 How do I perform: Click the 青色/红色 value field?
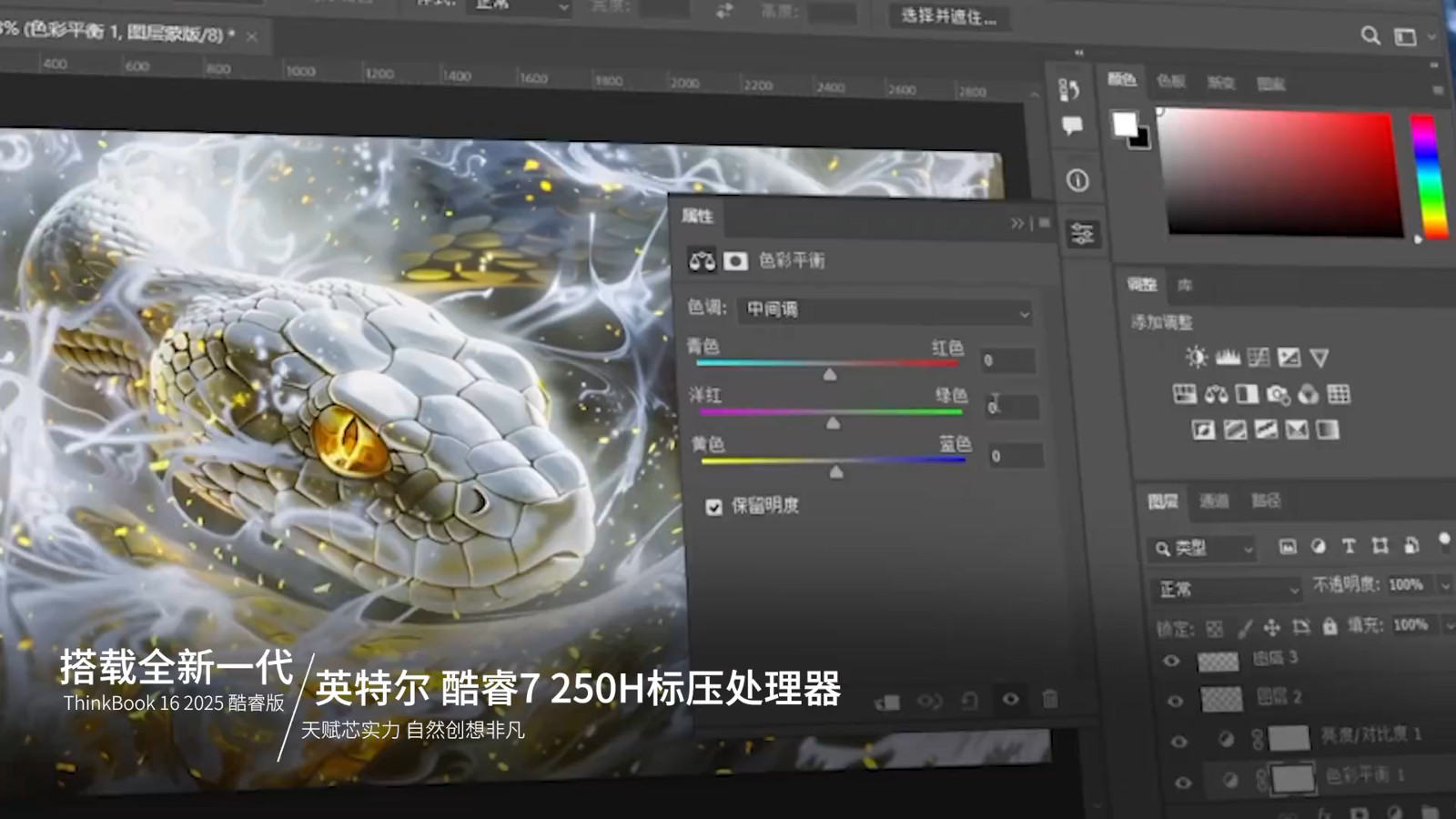click(1007, 360)
